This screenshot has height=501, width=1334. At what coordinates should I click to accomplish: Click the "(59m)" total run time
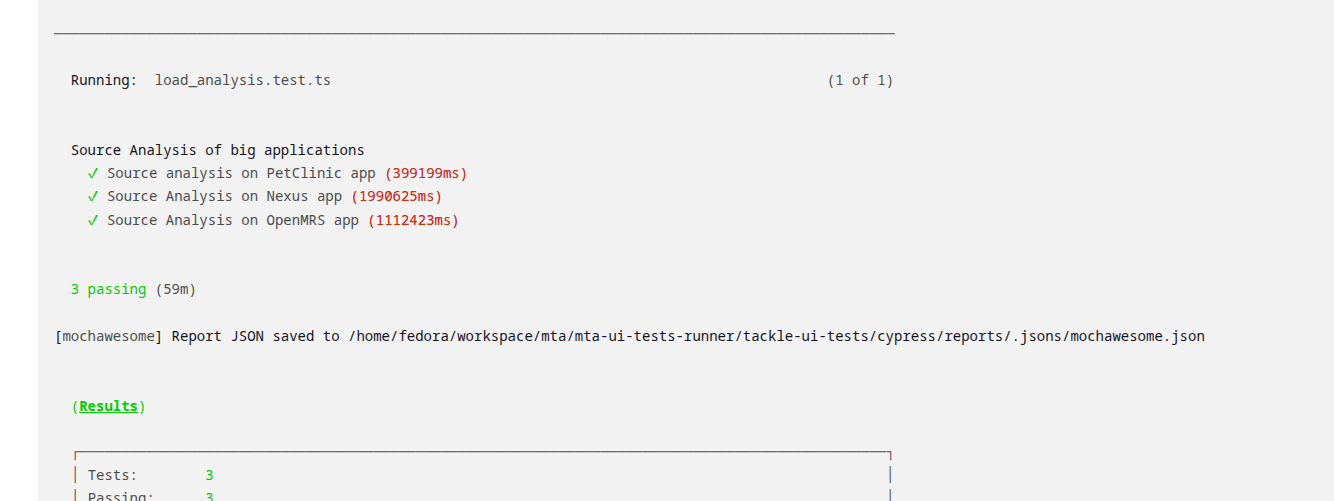(176, 289)
